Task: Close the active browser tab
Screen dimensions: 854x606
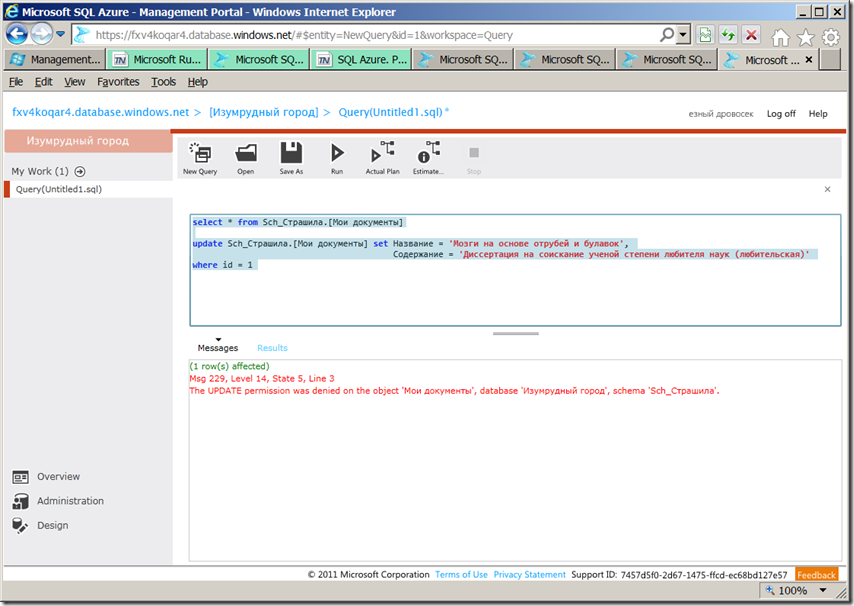Action: point(809,59)
